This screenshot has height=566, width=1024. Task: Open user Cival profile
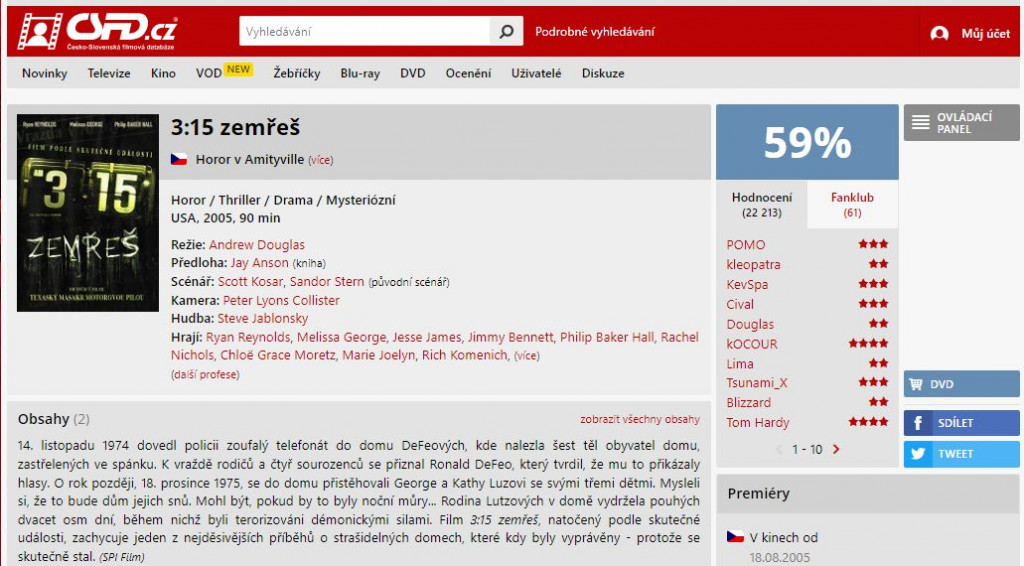click(x=740, y=304)
